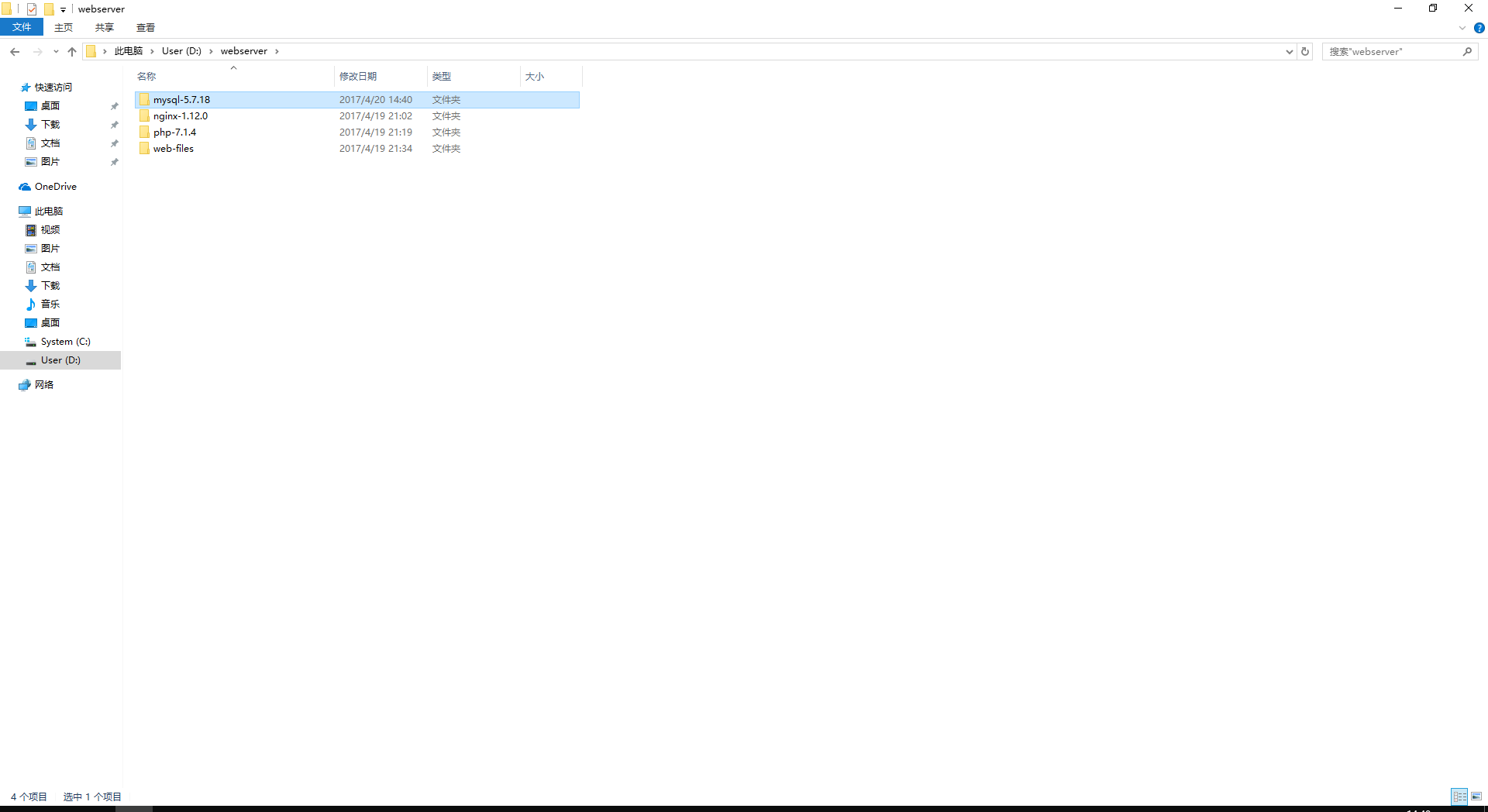Click the nginx-1.12.0 folder name
The height and width of the screenshot is (812, 1488).
coord(181,116)
